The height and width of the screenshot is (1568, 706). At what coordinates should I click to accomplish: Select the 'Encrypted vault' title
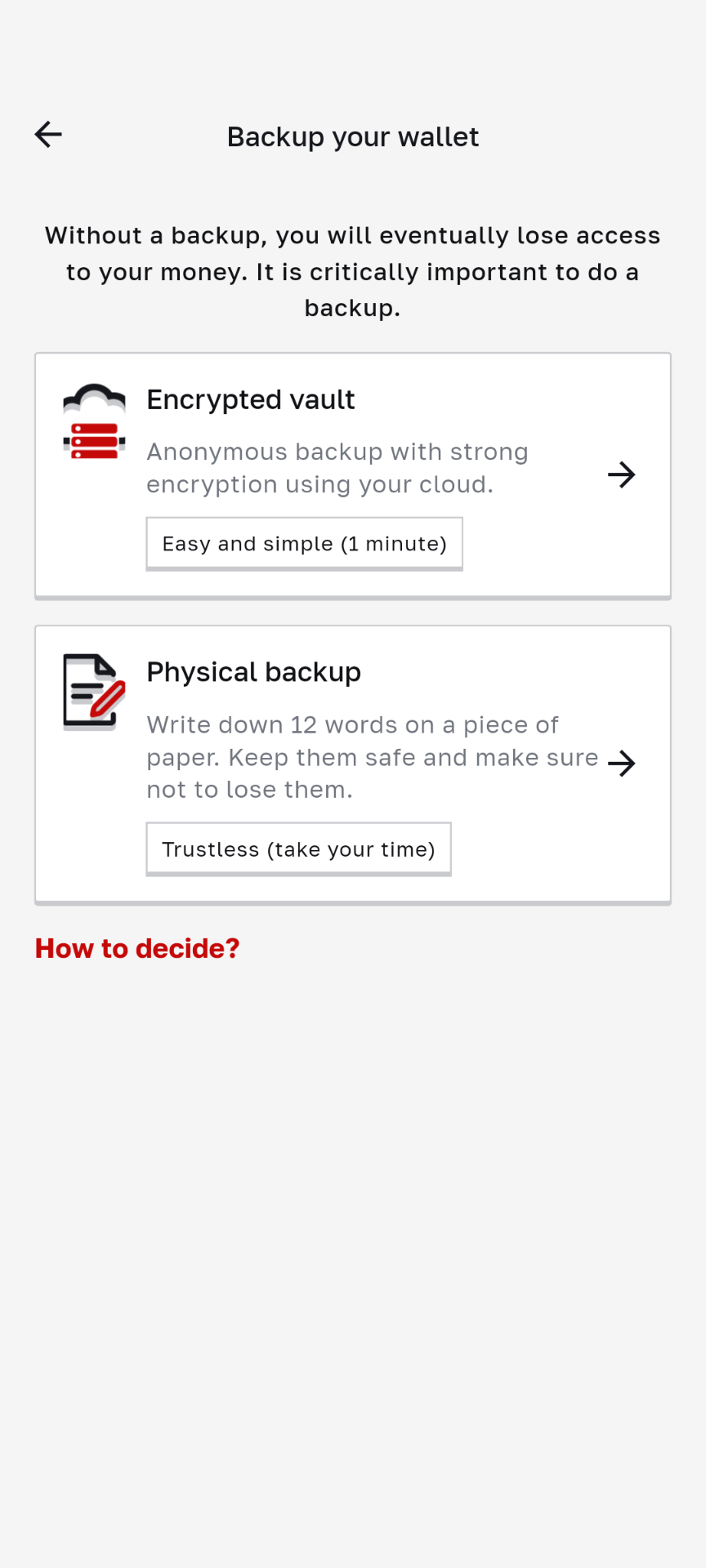point(250,400)
